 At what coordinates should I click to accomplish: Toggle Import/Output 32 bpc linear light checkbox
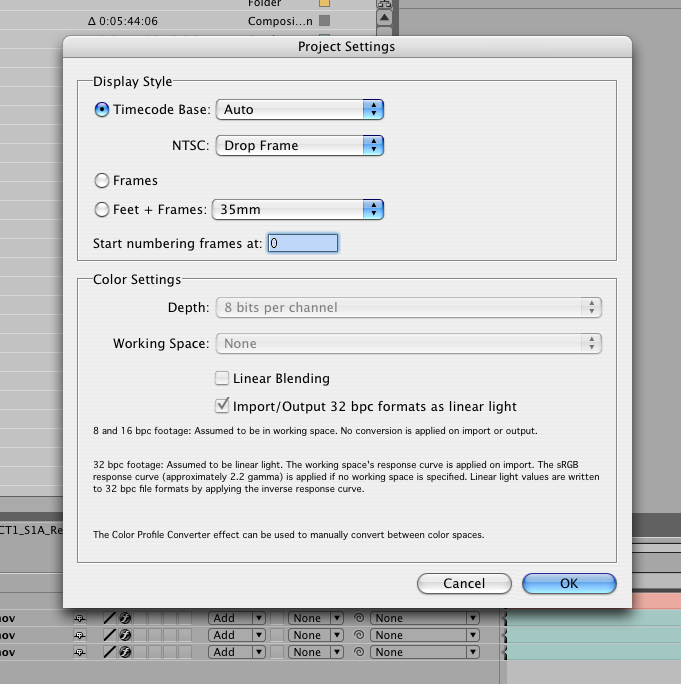pos(222,406)
